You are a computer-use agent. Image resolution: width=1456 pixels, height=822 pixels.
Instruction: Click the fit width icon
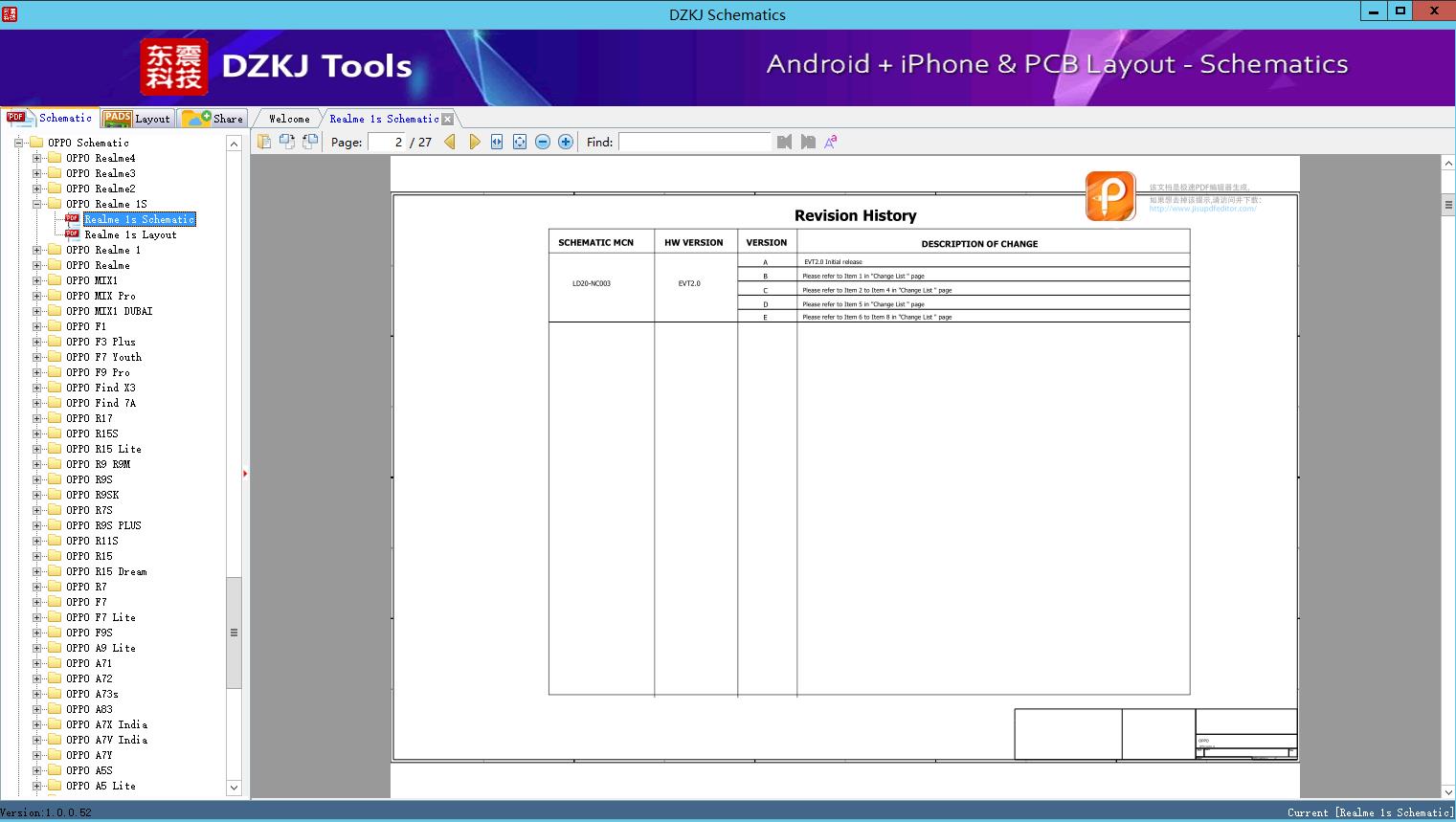point(497,142)
